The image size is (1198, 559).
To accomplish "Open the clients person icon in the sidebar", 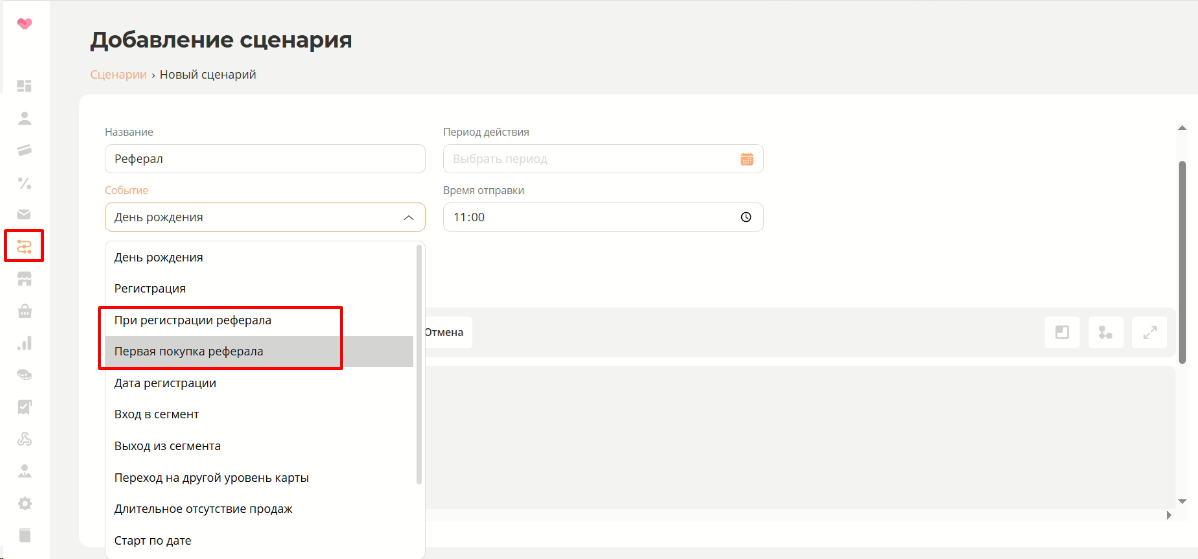I will coord(24,118).
